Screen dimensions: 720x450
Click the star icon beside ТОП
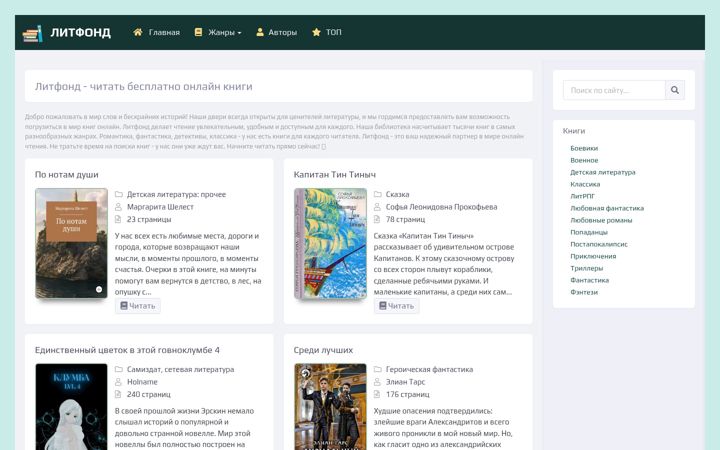[316, 32]
